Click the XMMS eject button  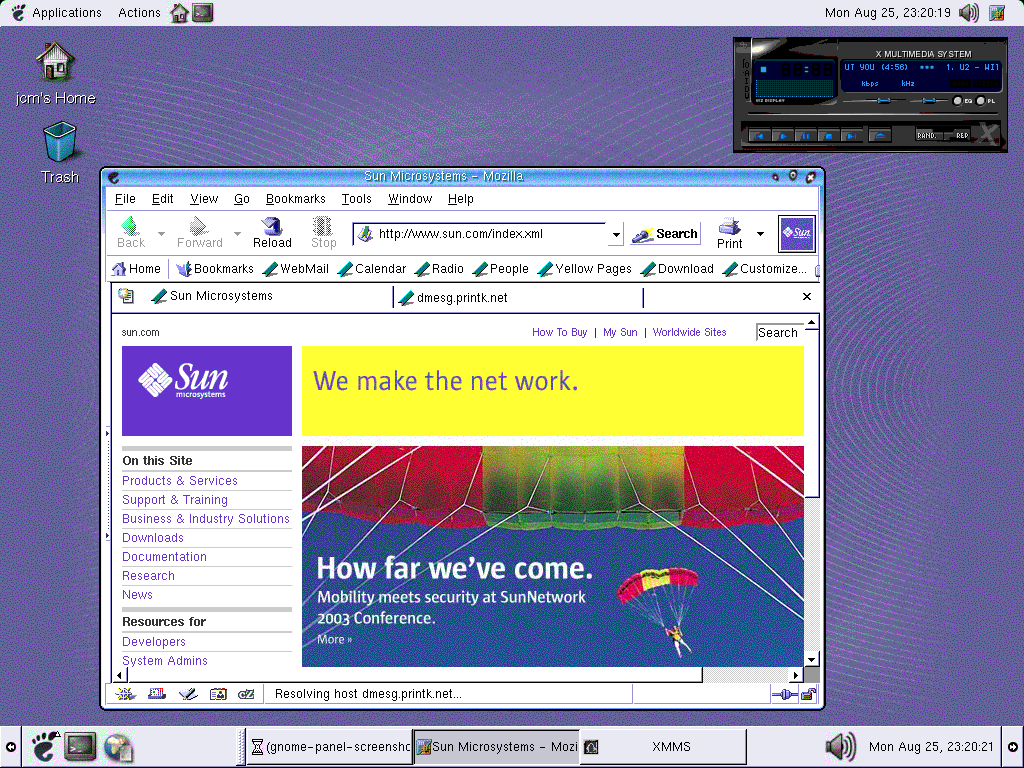point(880,136)
